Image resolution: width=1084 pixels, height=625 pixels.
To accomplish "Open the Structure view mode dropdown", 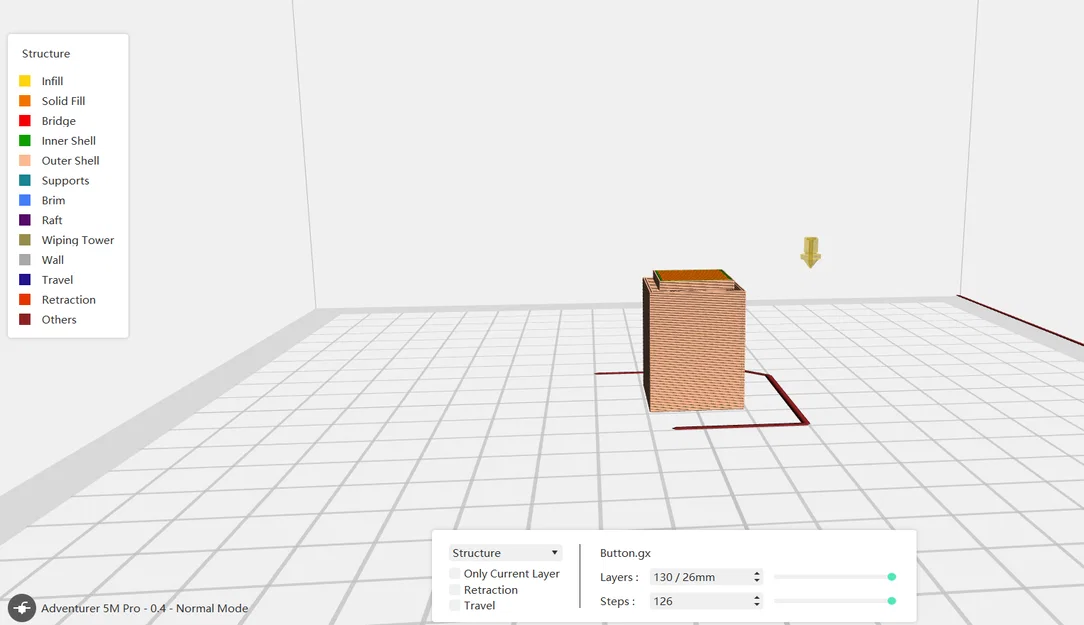I will click(x=505, y=553).
